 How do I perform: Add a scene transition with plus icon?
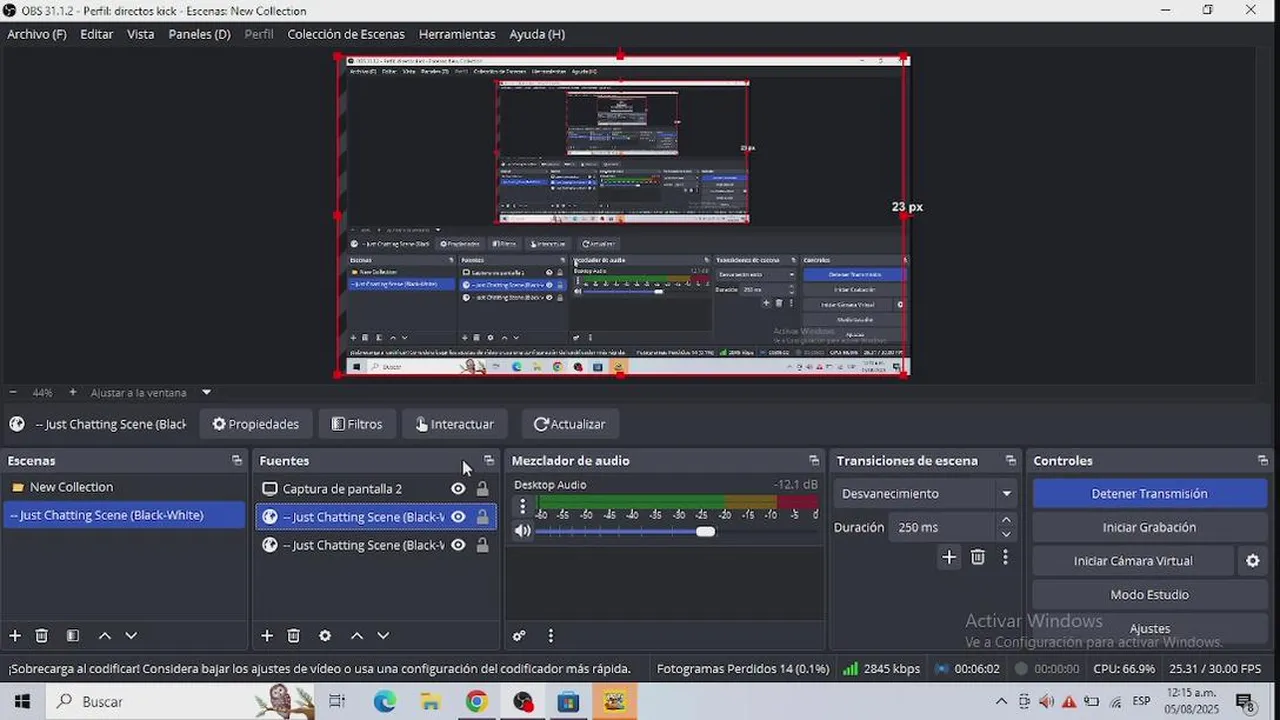949,557
